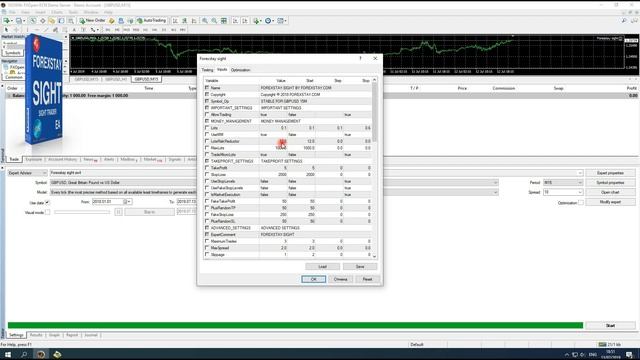Viewport: 640px width, 360px height.
Task: Click the New Order toolbar button
Action: tap(93, 20)
